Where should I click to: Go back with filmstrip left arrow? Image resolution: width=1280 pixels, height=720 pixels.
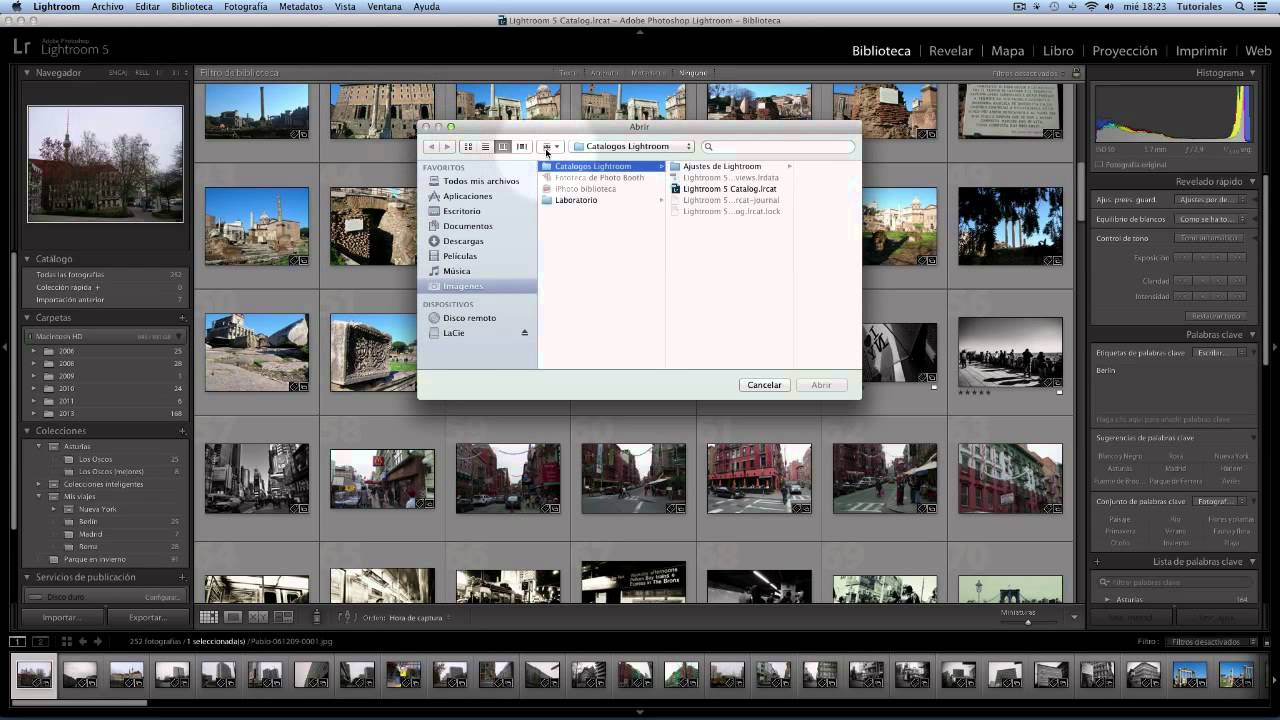coord(83,641)
